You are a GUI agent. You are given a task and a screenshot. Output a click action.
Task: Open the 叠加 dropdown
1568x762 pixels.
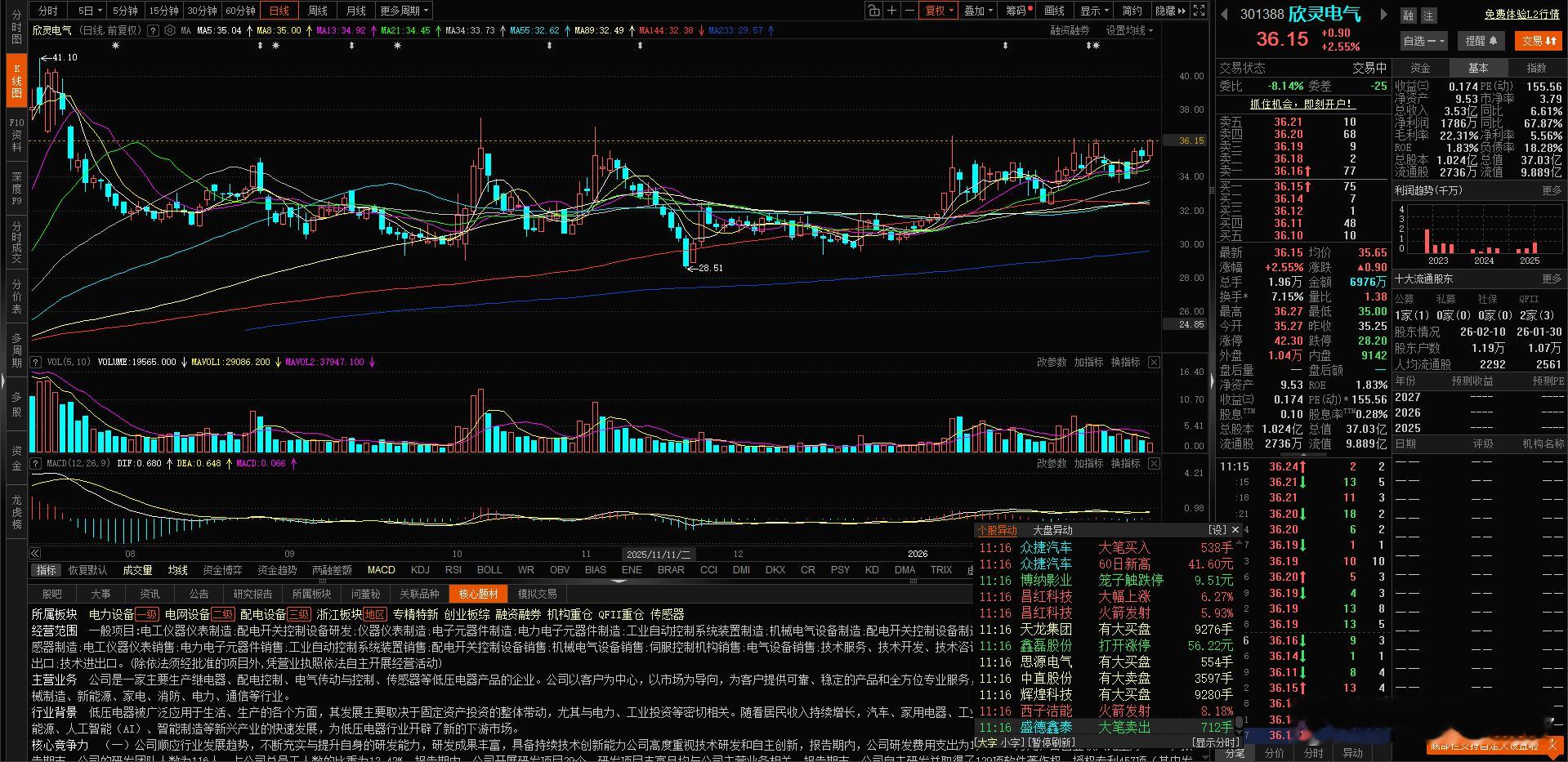click(x=978, y=11)
